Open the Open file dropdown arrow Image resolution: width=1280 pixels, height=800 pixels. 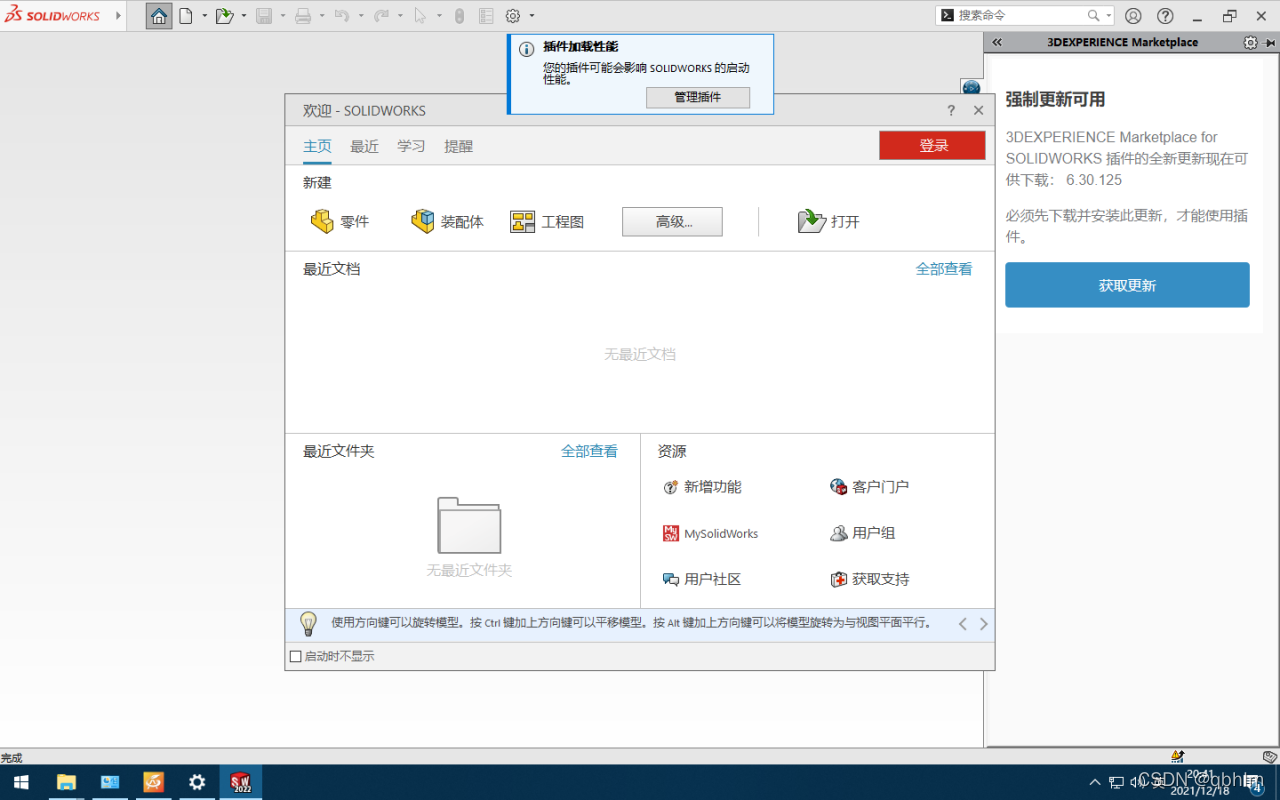click(x=244, y=16)
